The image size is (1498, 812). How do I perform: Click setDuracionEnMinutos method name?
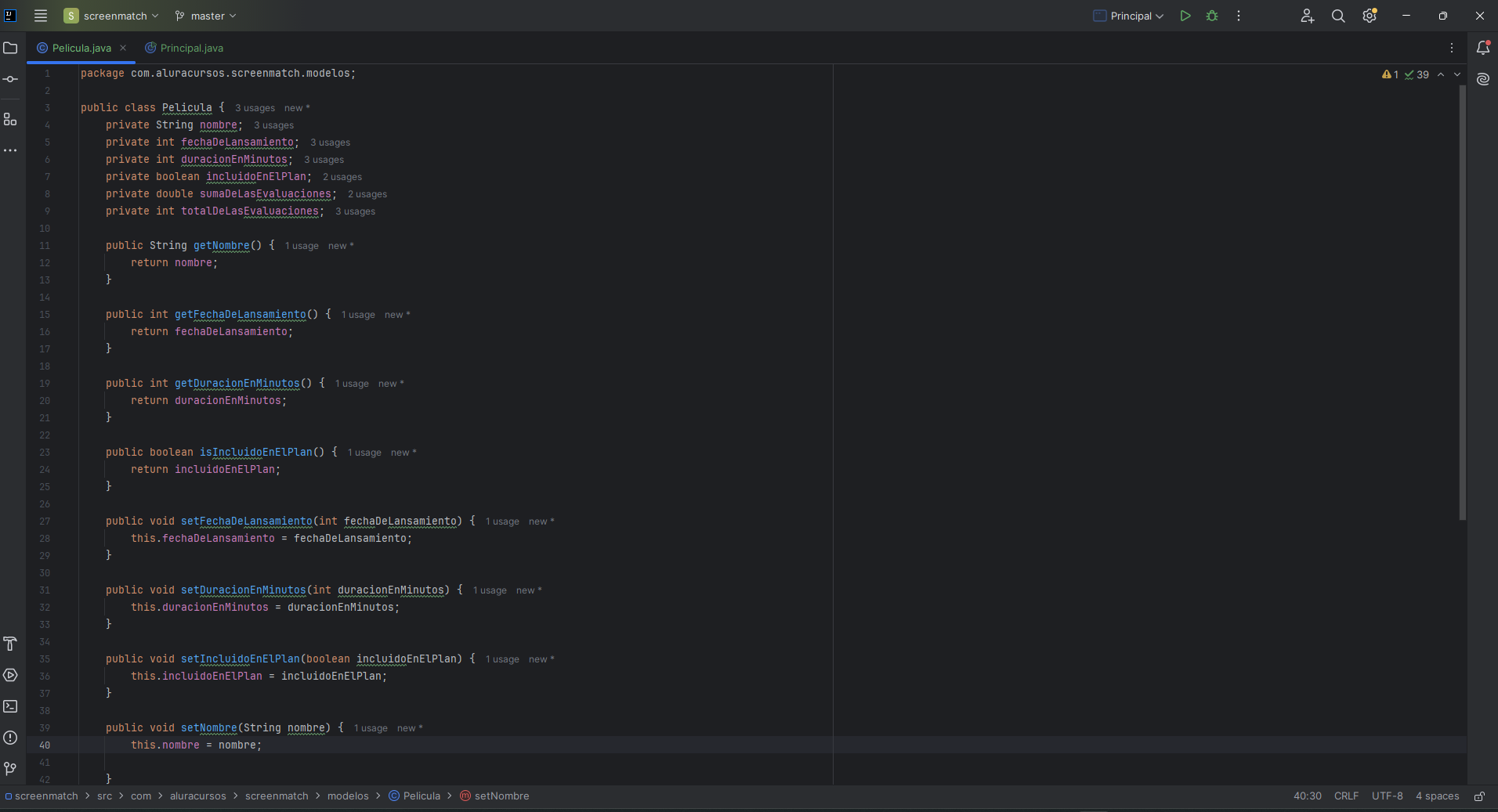(243, 590)
